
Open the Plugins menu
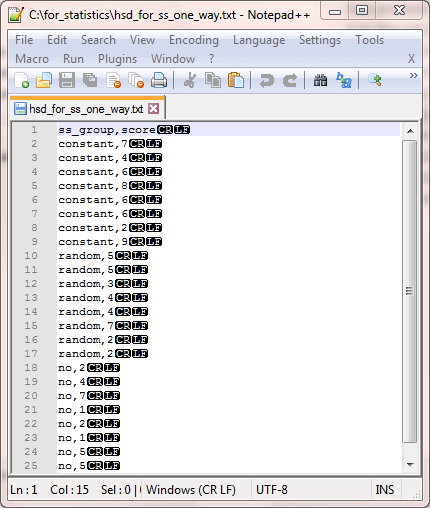click(117, 59)
